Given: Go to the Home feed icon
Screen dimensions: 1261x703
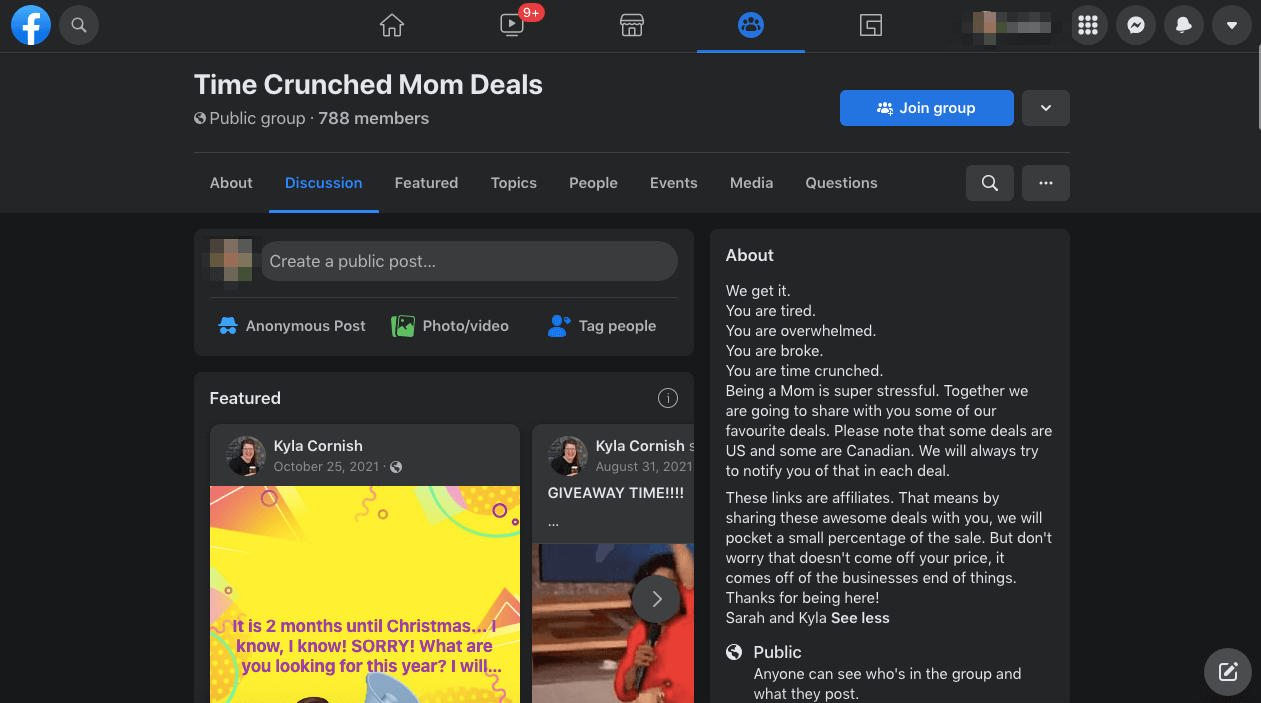Looking at the screenshot, I should point(392,26).
